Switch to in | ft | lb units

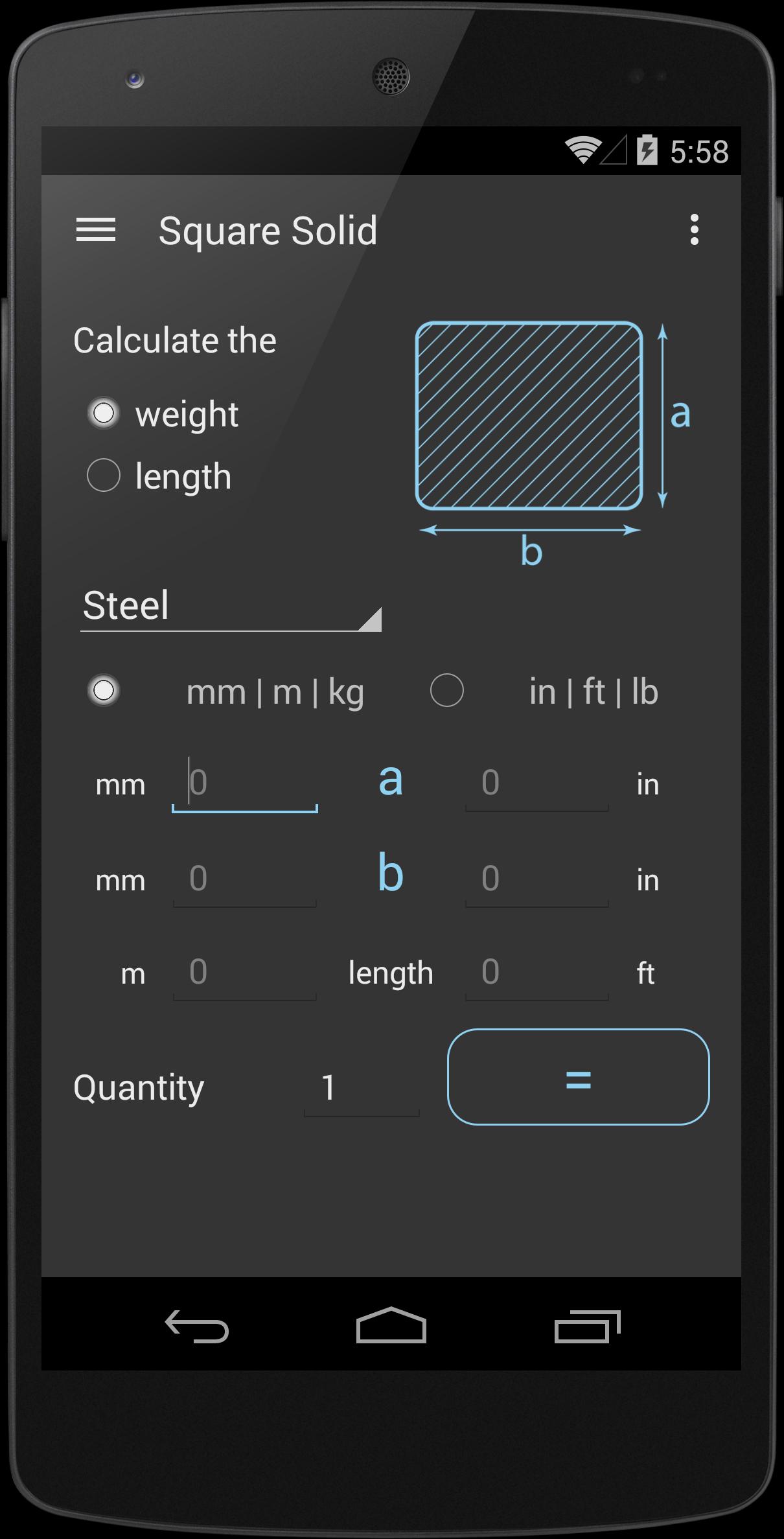[x=447, y=691]
